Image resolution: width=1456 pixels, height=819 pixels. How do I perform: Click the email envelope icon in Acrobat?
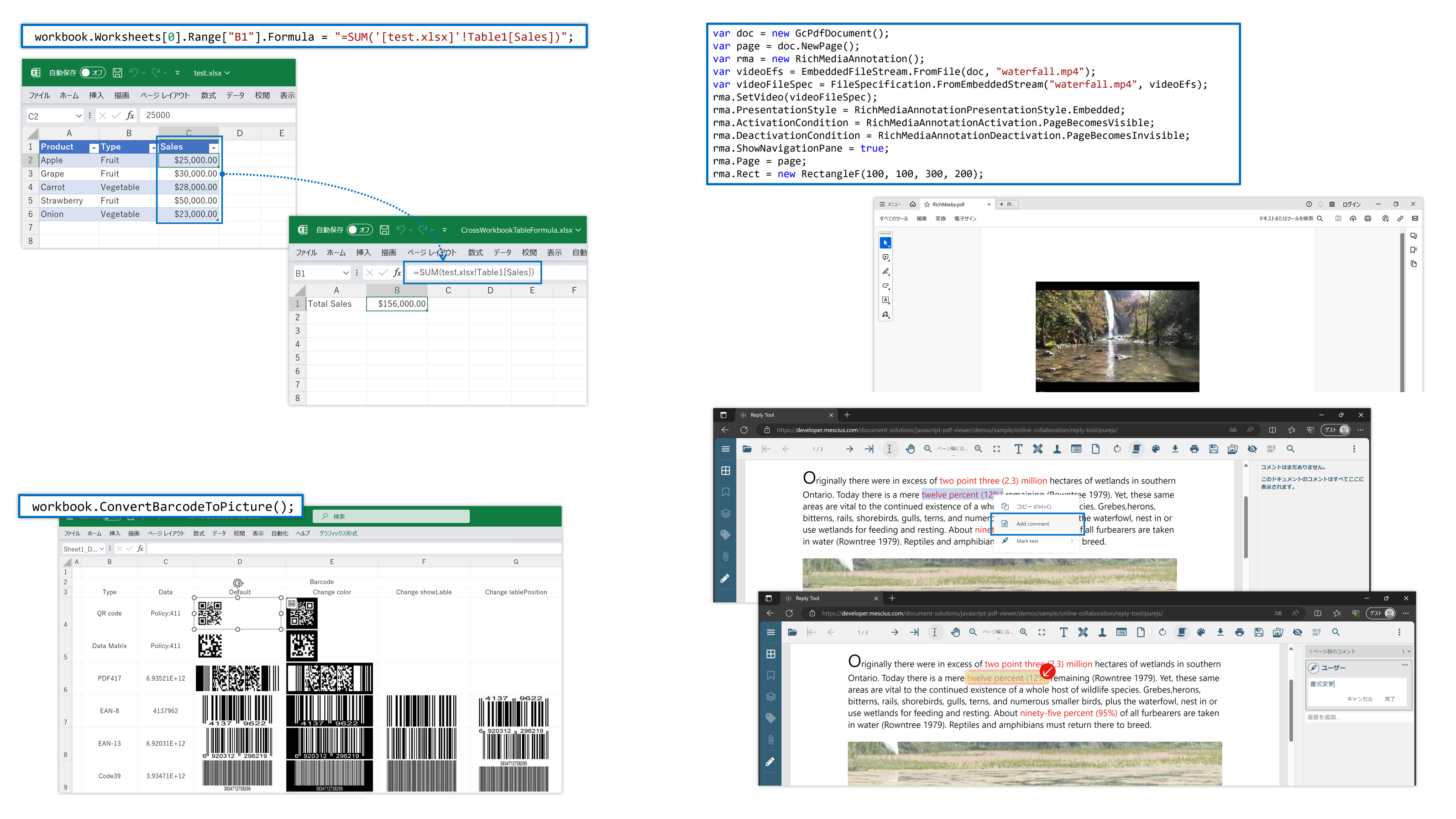point(1415,219)
